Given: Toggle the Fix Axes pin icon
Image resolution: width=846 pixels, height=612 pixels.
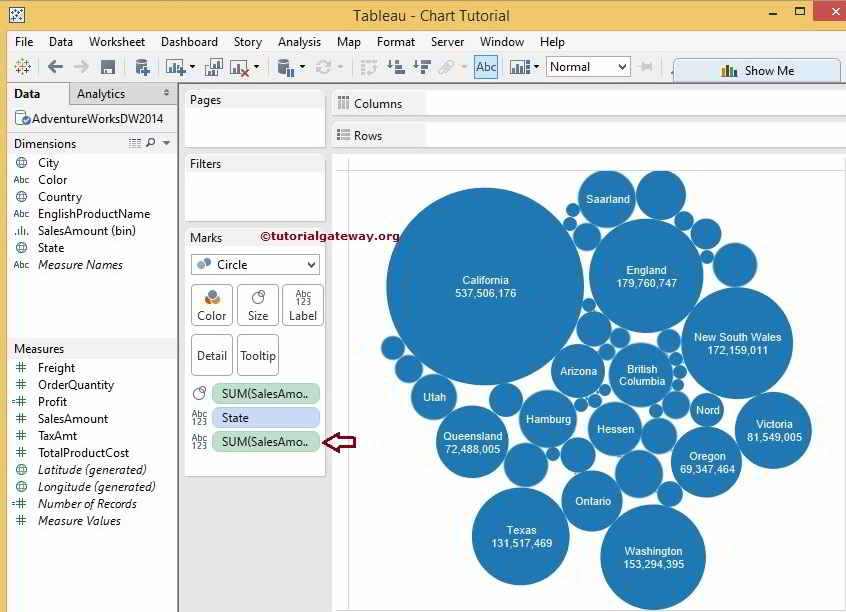Looking at the screenshot, I should 646,67.
